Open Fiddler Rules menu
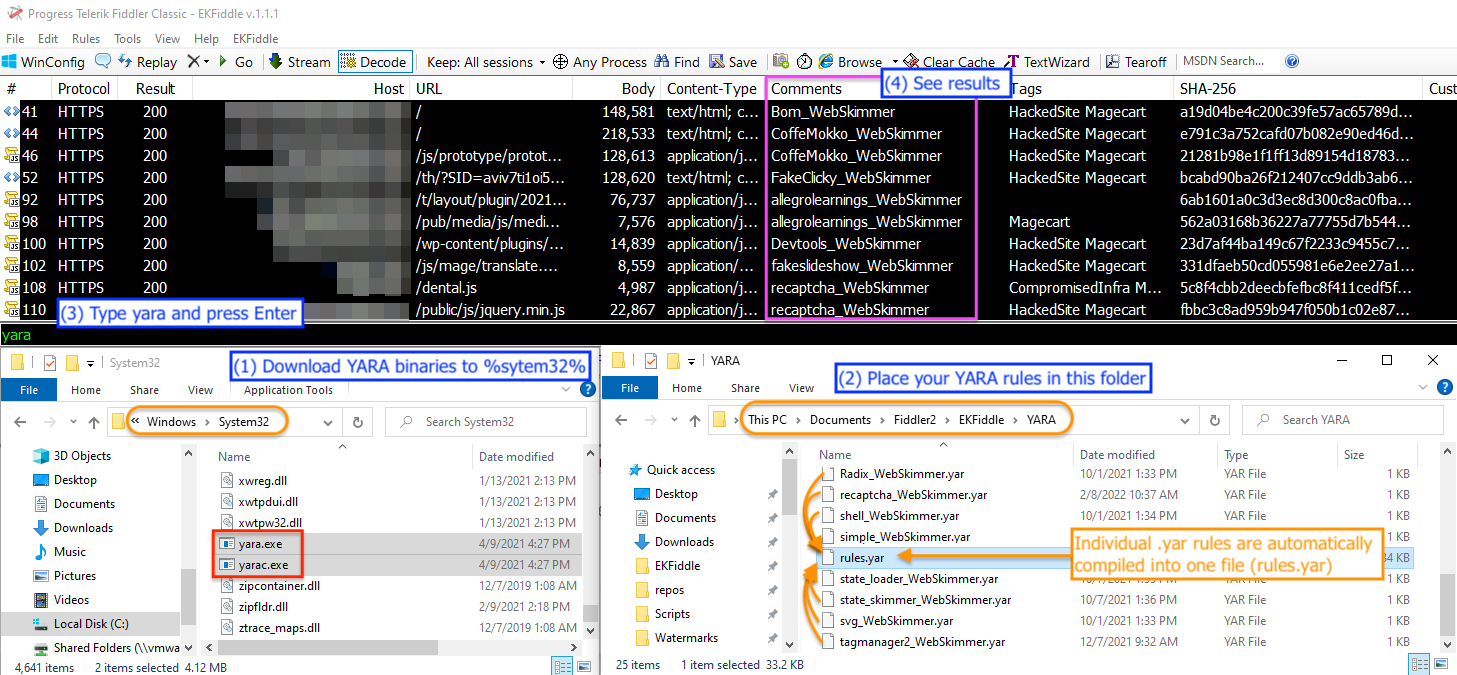 coord(86,39)
